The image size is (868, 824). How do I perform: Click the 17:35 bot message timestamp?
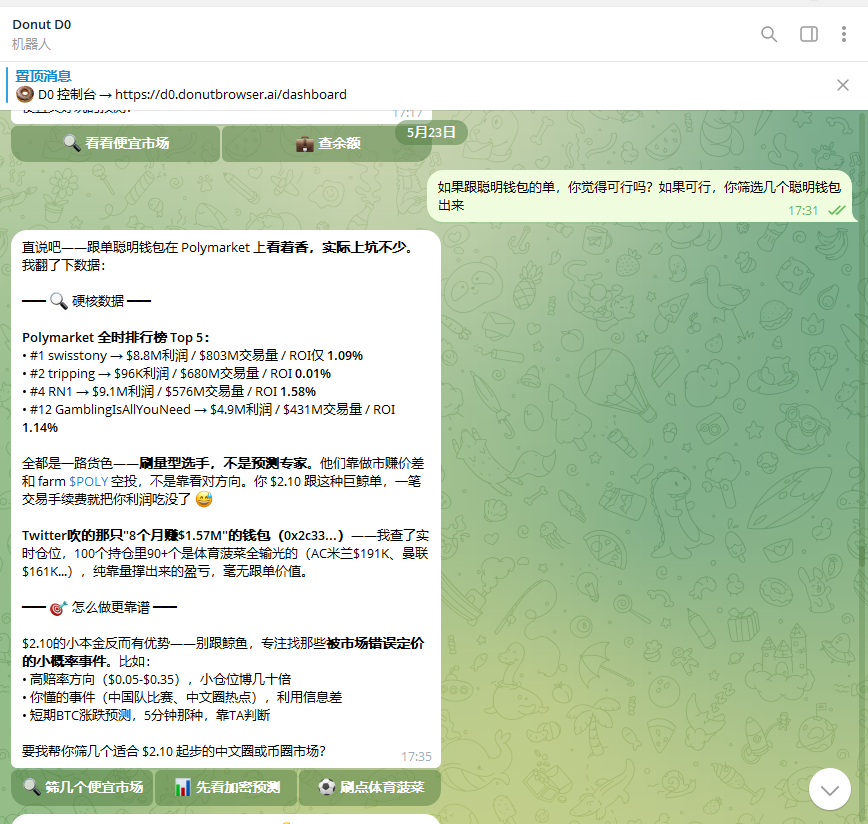[416, 756]
